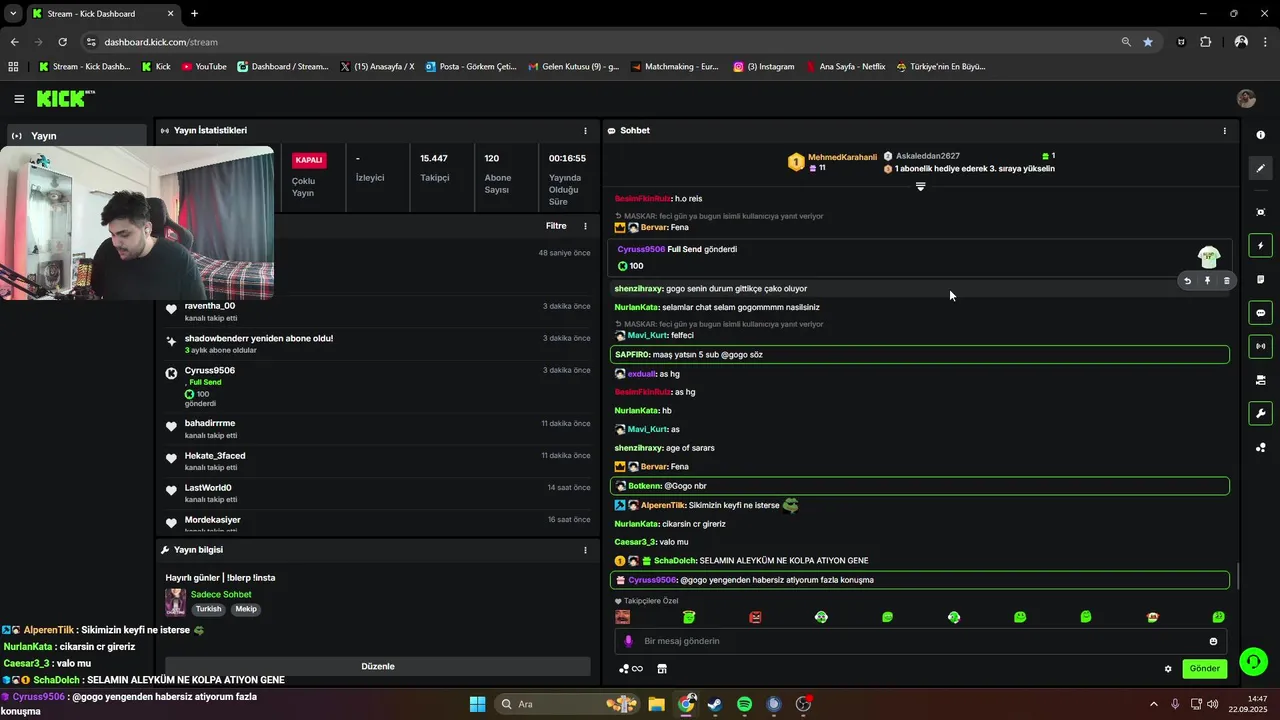Click shadowbenderr resubscribed activity entry
The image size is (1280, 720).
(x=378, y=344)
